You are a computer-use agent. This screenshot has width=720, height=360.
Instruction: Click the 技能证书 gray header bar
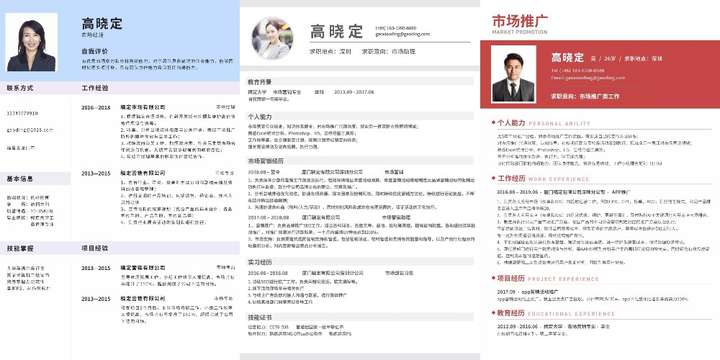click(x=360, y=317)
